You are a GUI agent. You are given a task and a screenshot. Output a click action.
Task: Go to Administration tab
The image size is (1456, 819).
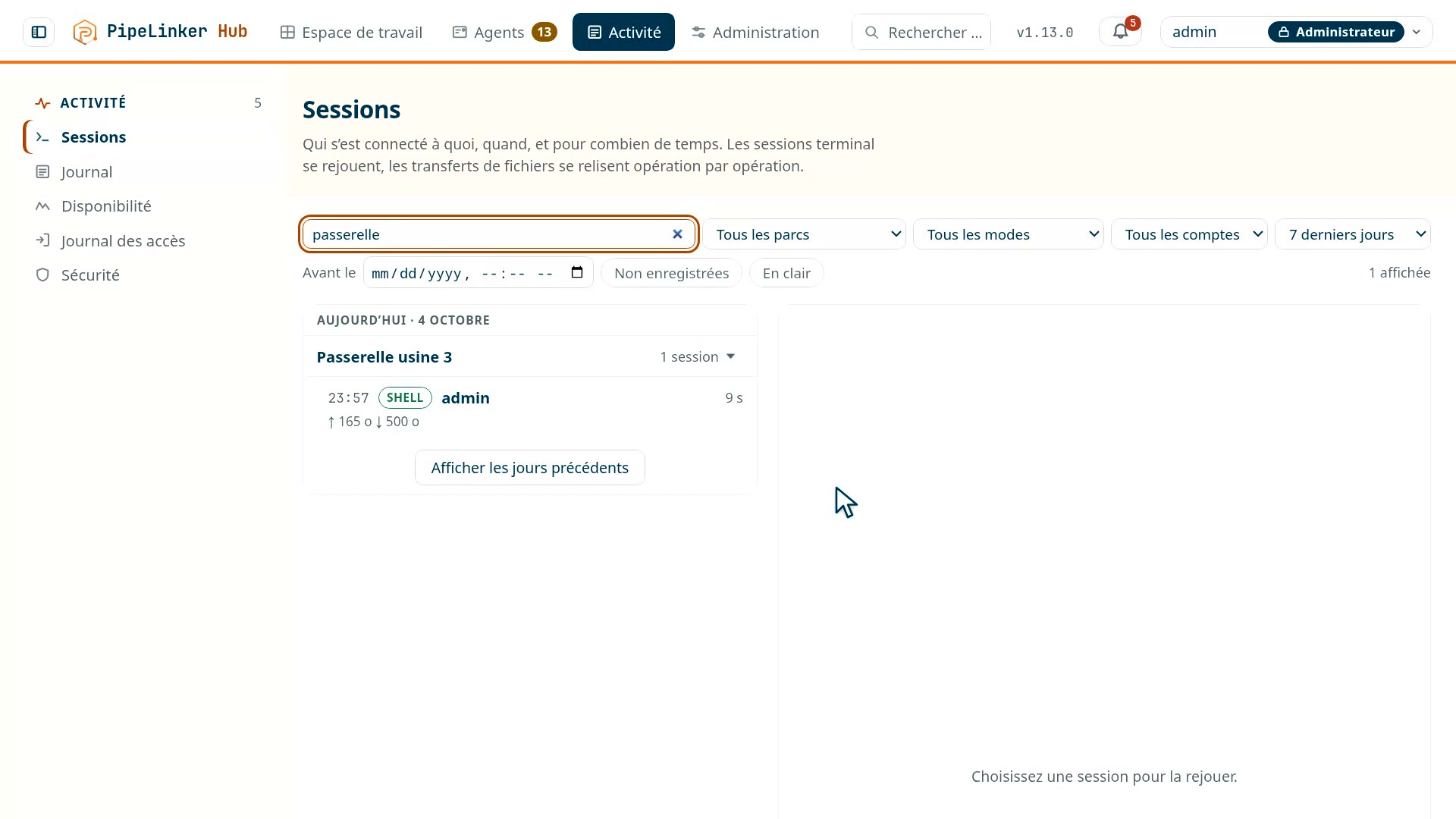pyautogui.click(x=755, y=32)
